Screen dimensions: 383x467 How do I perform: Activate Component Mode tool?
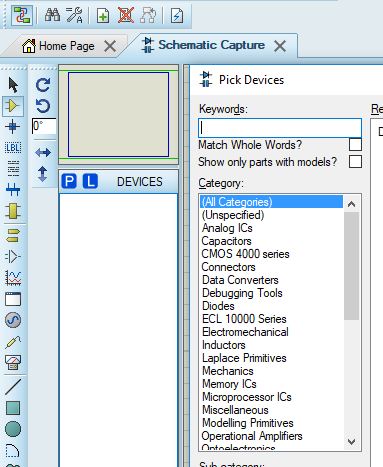(x=13, y=106)
